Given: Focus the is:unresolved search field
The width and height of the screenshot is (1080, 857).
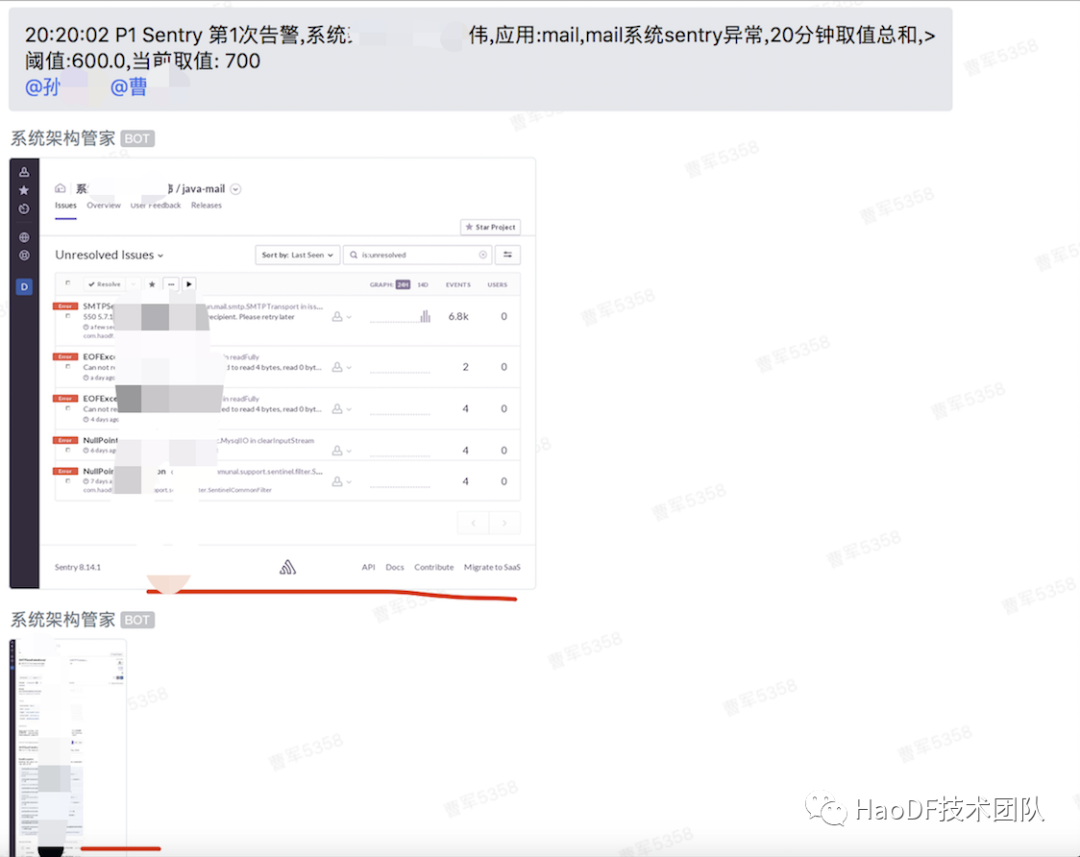Looking at the screenshot, I should 417,255.
